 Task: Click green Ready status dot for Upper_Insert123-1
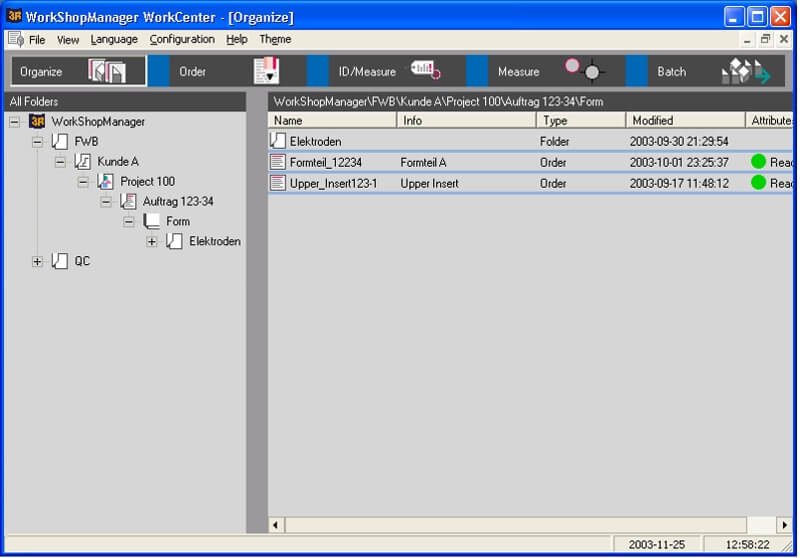coord(759,183)
